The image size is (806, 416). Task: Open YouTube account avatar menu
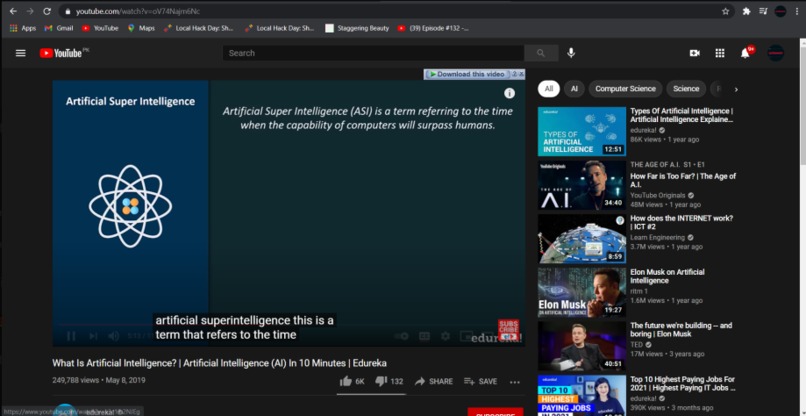pos(775,52)
